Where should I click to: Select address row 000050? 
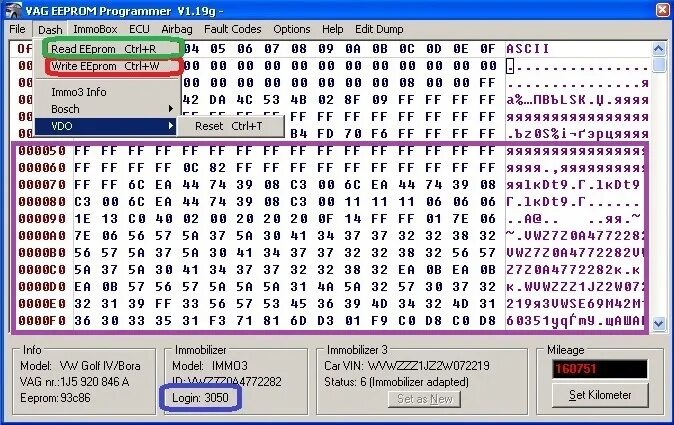[42, 151]
